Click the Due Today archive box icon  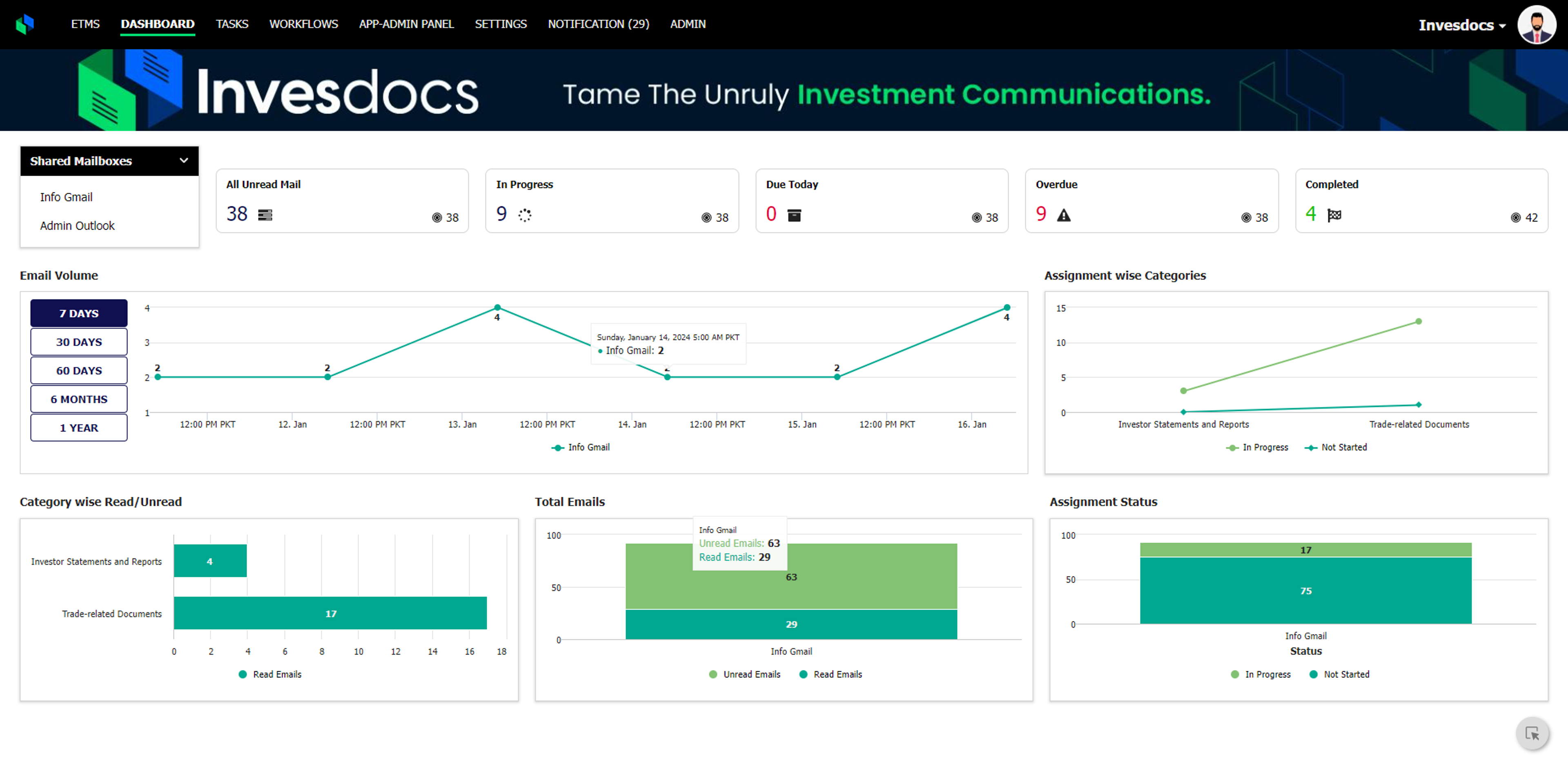click(794, 215)
